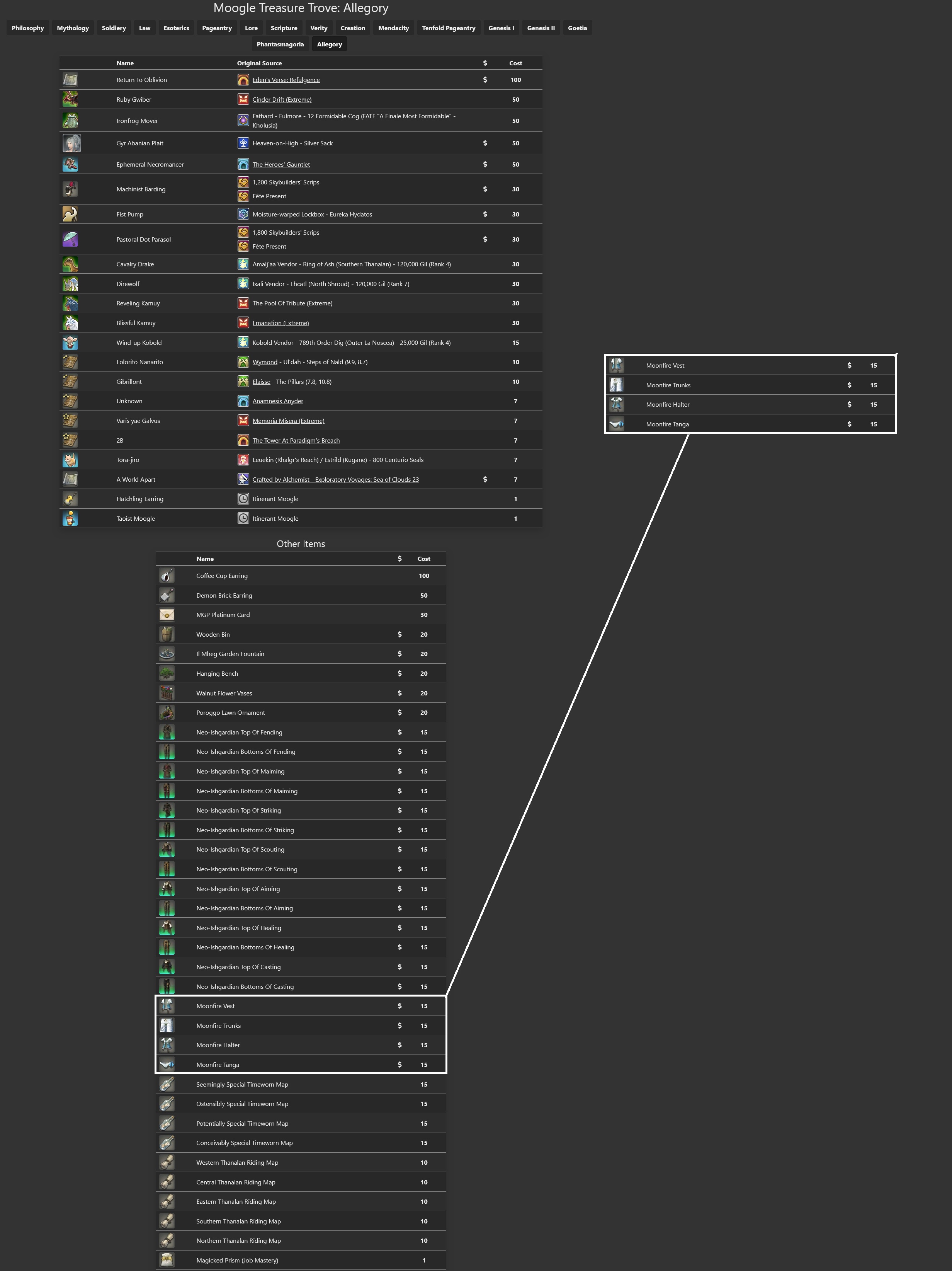Select the Demon Brick Earring name
This screenshot has height=1271, width=952.
(x=224, y=595)
